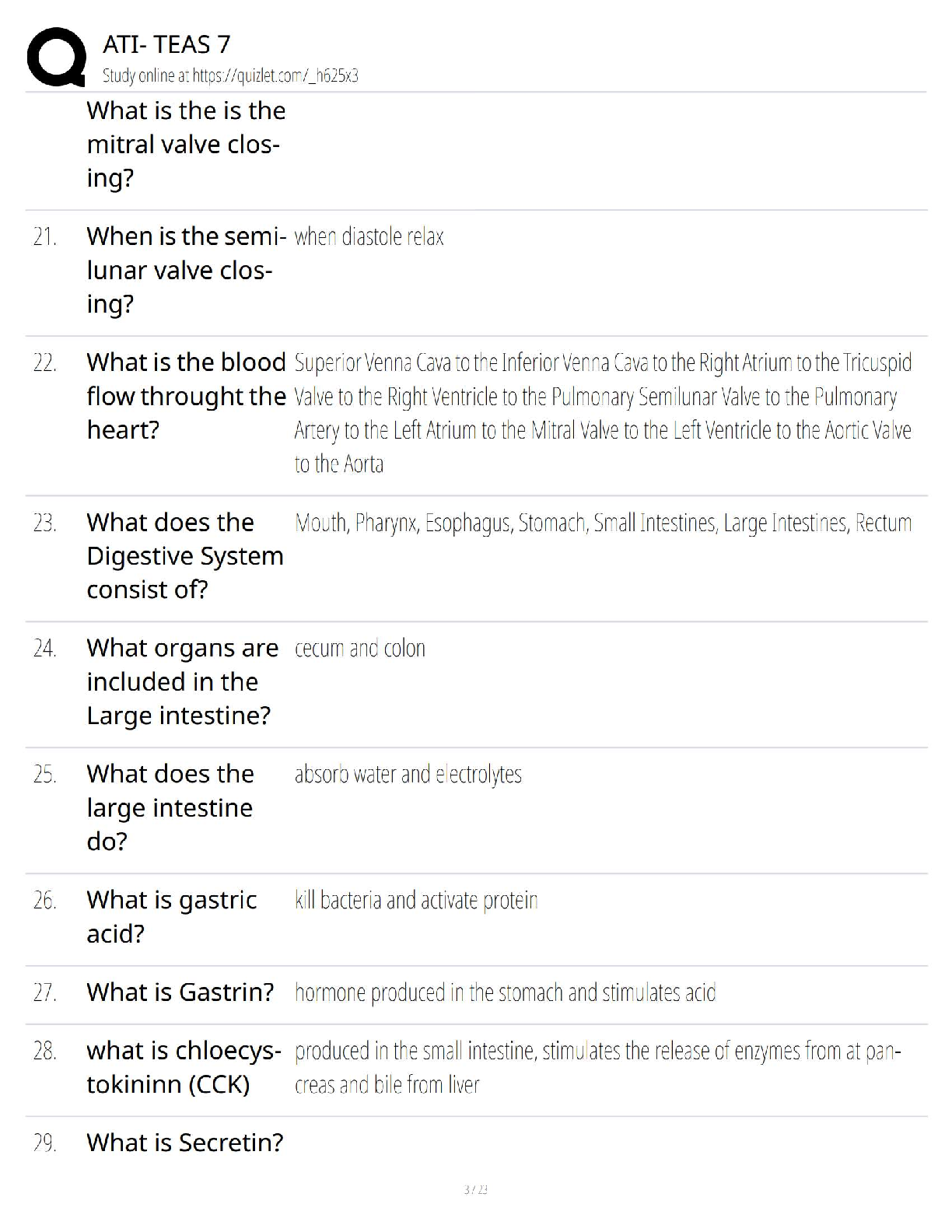Click 'kill bacteria and activate protein' answer
The height and width of the screenshot is (1232, 952).
click(x=416, y=901)
